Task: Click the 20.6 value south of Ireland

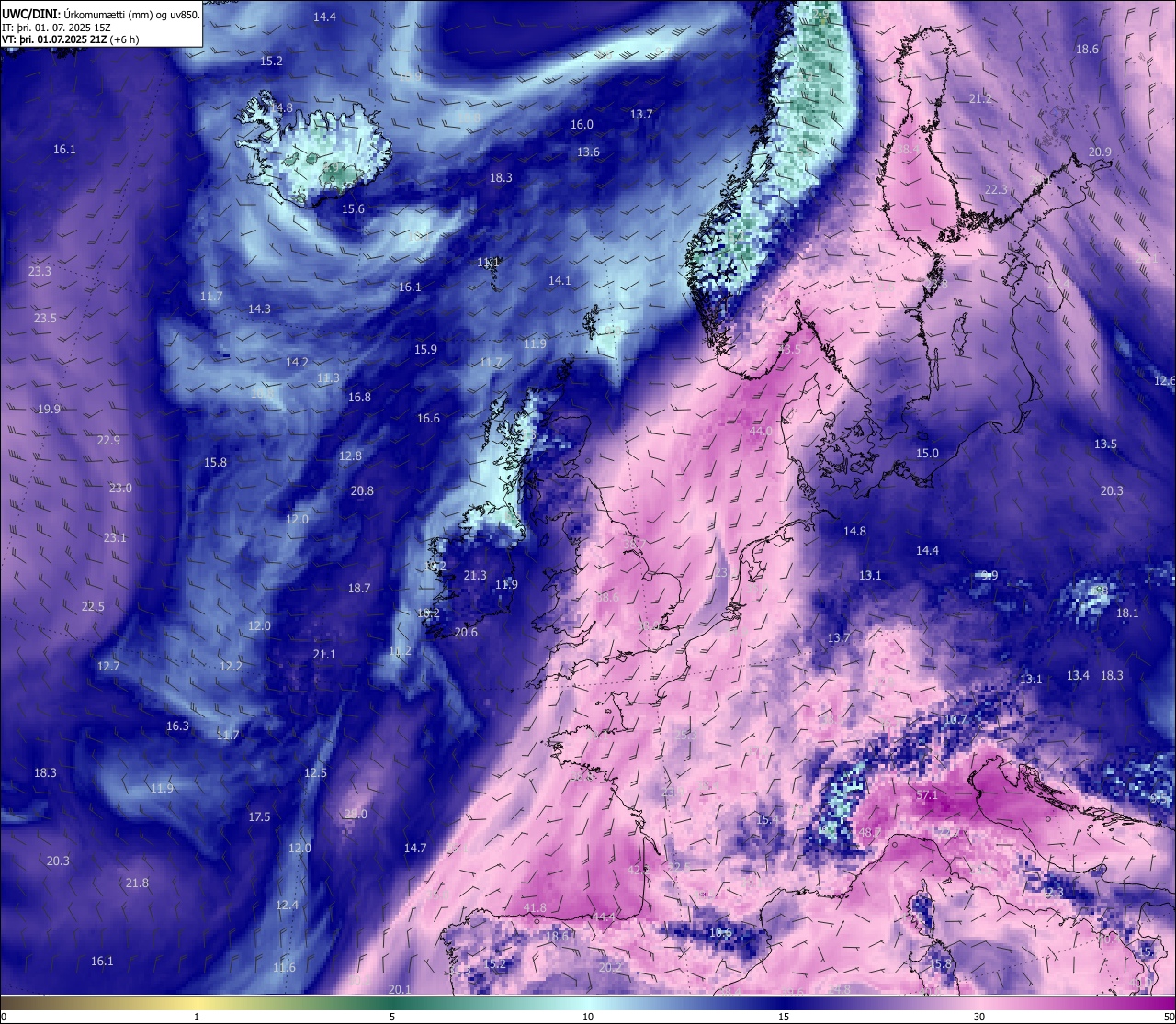Action: pos(466,632)
